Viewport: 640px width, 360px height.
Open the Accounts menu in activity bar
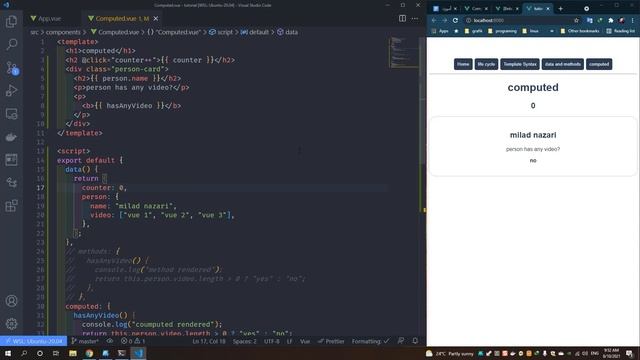(x=11, y=301)
